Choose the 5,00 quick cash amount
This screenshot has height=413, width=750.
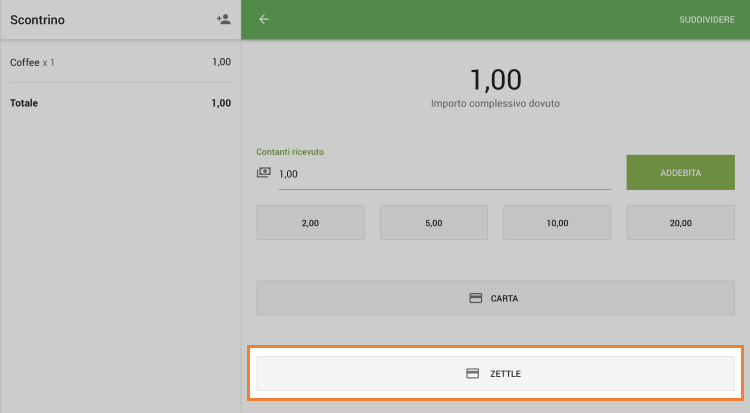pos(434,223)
